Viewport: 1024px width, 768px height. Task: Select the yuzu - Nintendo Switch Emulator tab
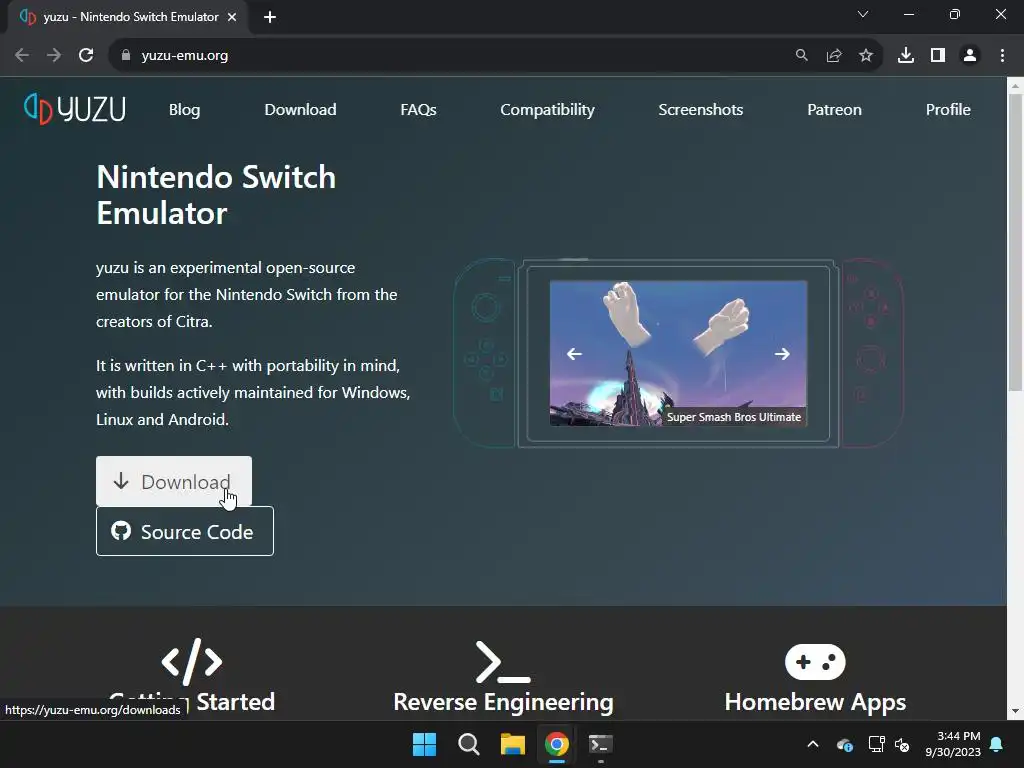click(x=129, y=17)
